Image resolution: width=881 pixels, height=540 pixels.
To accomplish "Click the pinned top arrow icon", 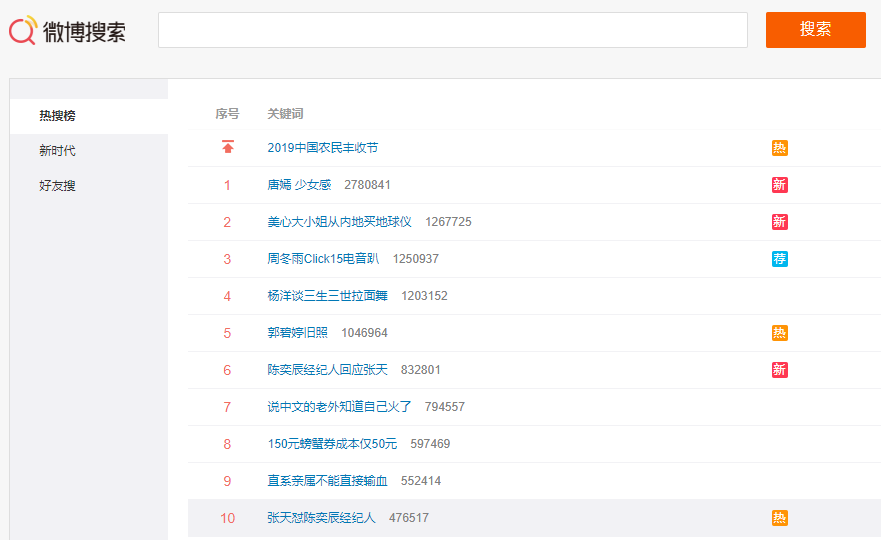I will [228, 148].
